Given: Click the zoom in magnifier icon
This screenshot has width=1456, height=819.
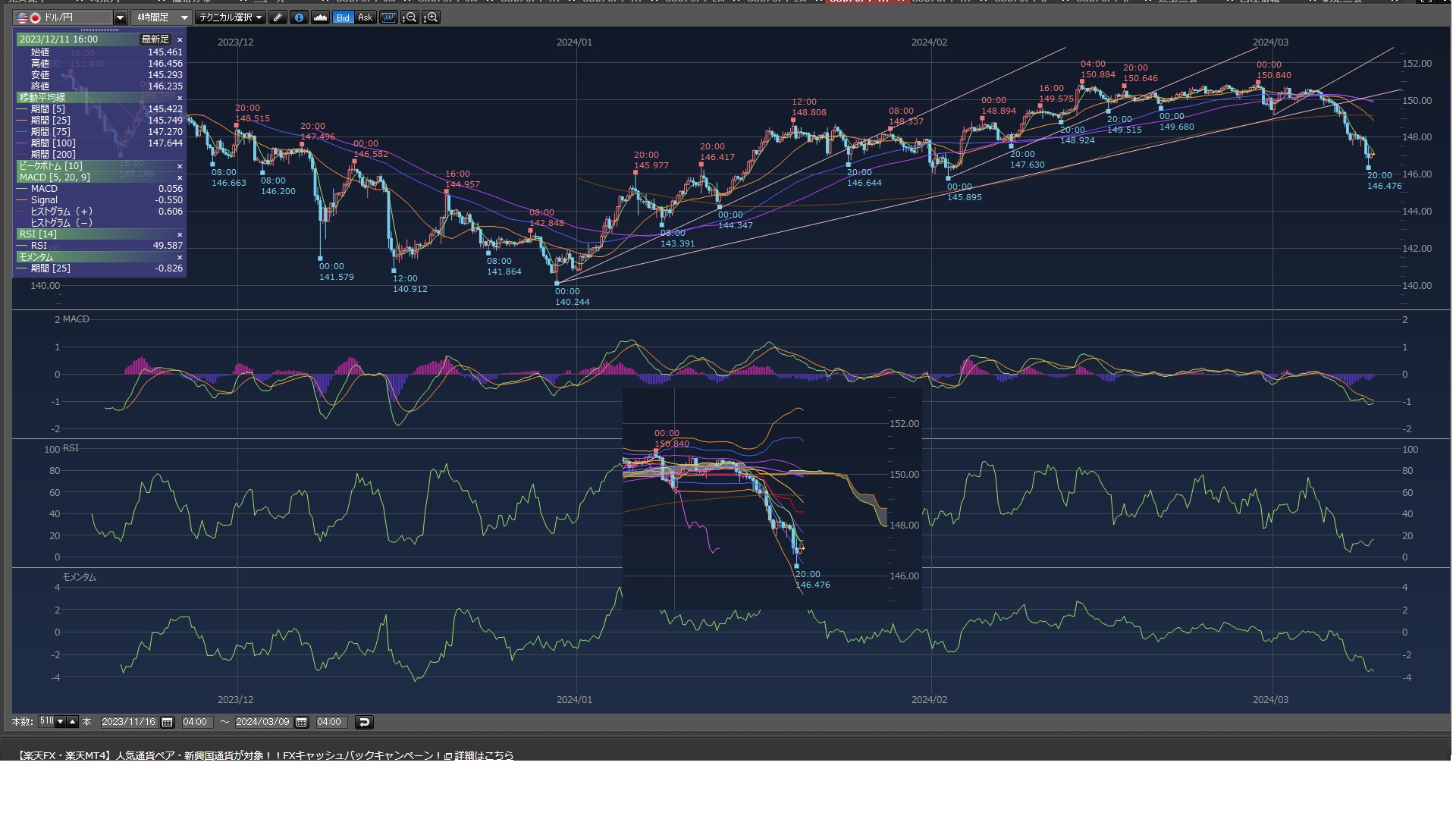Looking at the screenshot, I should click(431, 17).
